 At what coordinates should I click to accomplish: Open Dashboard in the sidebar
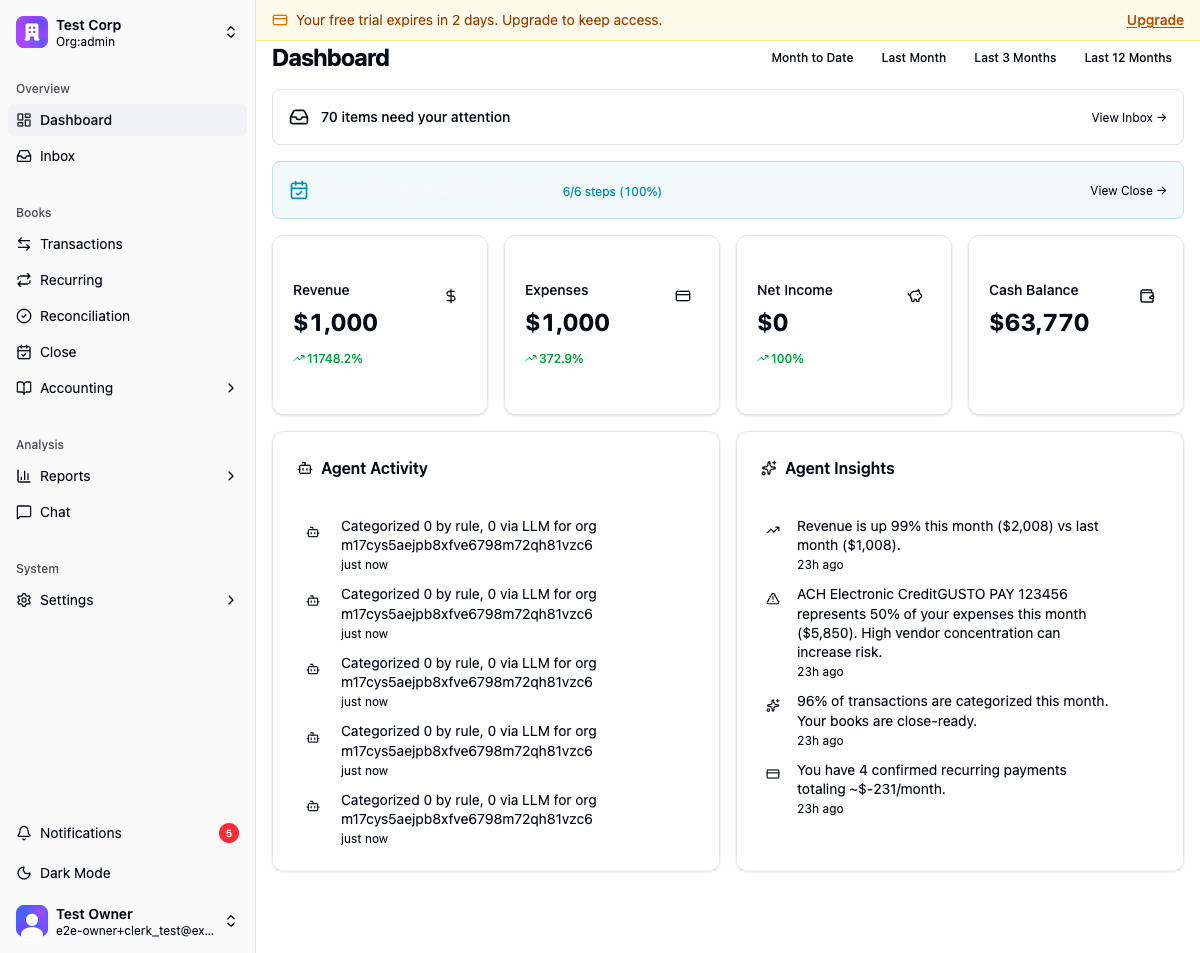pyautogui.click(x=128, y=120)
